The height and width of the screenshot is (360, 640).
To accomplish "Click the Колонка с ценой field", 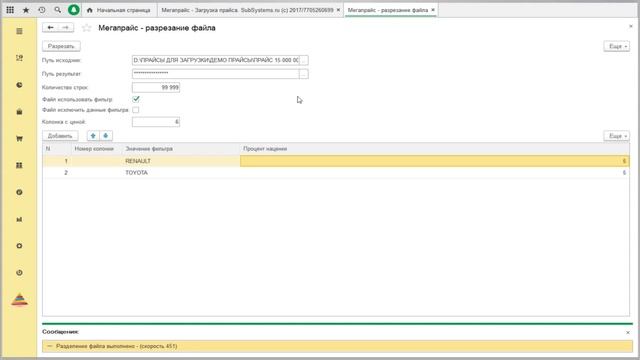I will [156, 122].
